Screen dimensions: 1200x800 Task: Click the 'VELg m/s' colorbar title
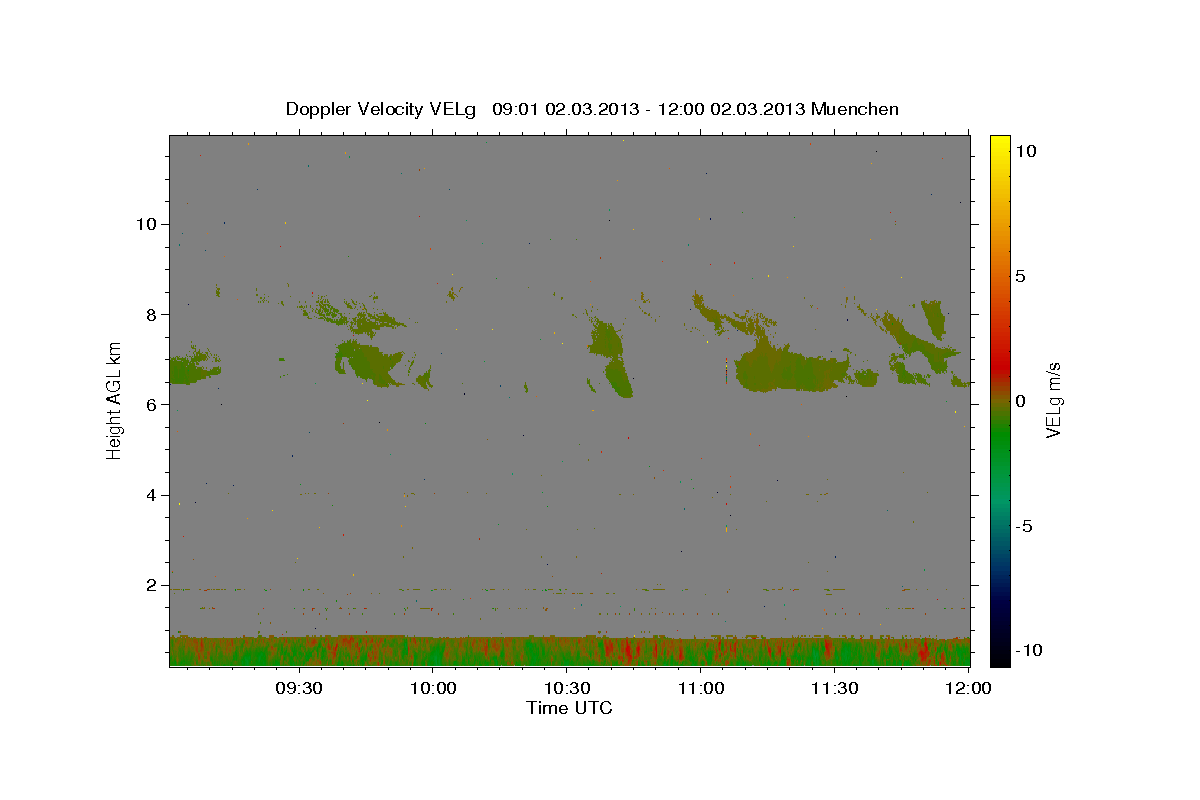[1053, 400]
